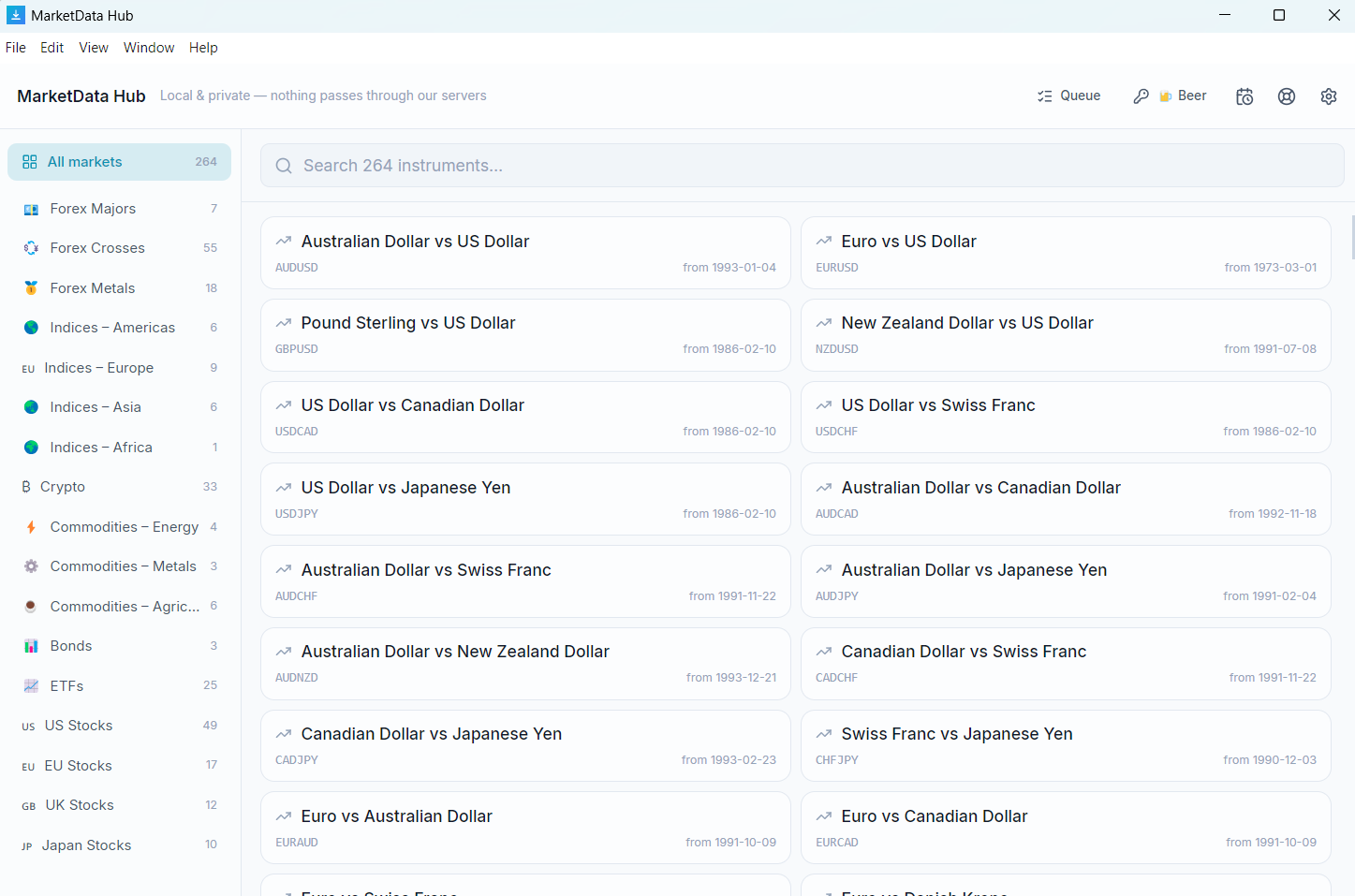The width and height of the screenshot is (1355, 896).
Task: Open the File menu
Action: pos(16,48)
